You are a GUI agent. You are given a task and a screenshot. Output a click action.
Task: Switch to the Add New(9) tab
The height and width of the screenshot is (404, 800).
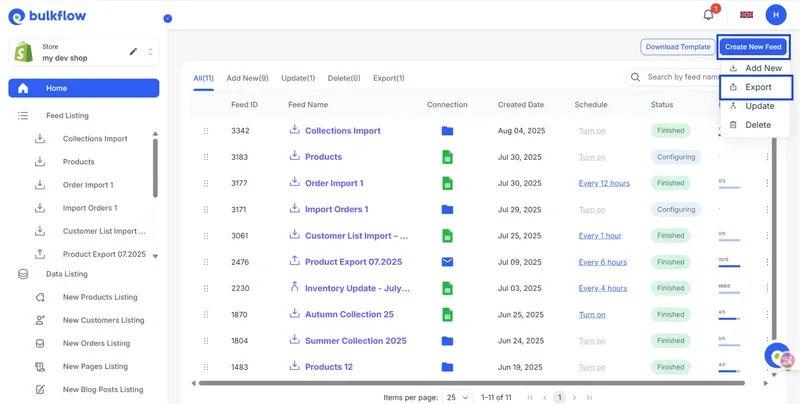pyautogui.click(x=247, y=78)
